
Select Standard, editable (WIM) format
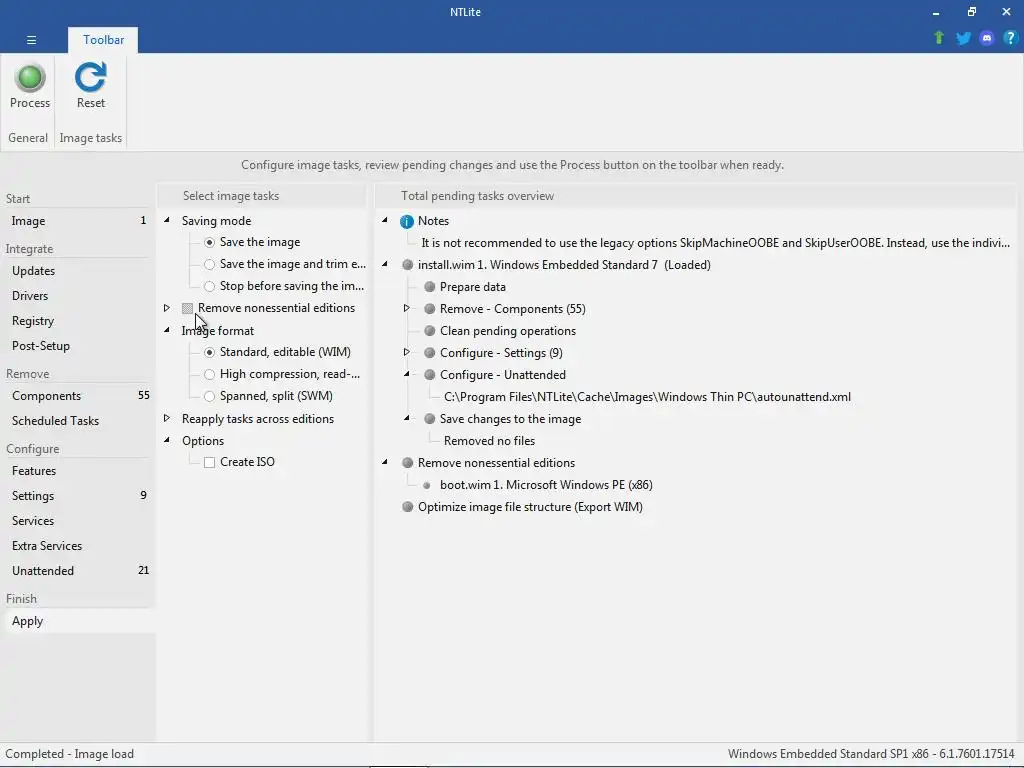click(209, 352)
